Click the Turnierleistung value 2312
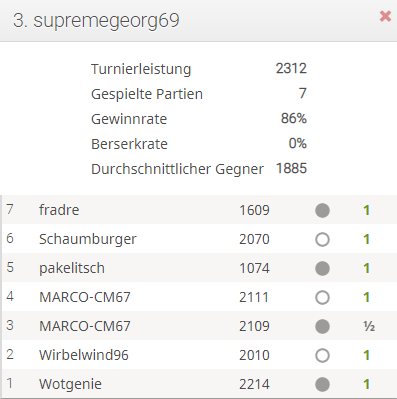Image resolution: width=397 pixels, height=399 pixels. click(x=291, y=69)
